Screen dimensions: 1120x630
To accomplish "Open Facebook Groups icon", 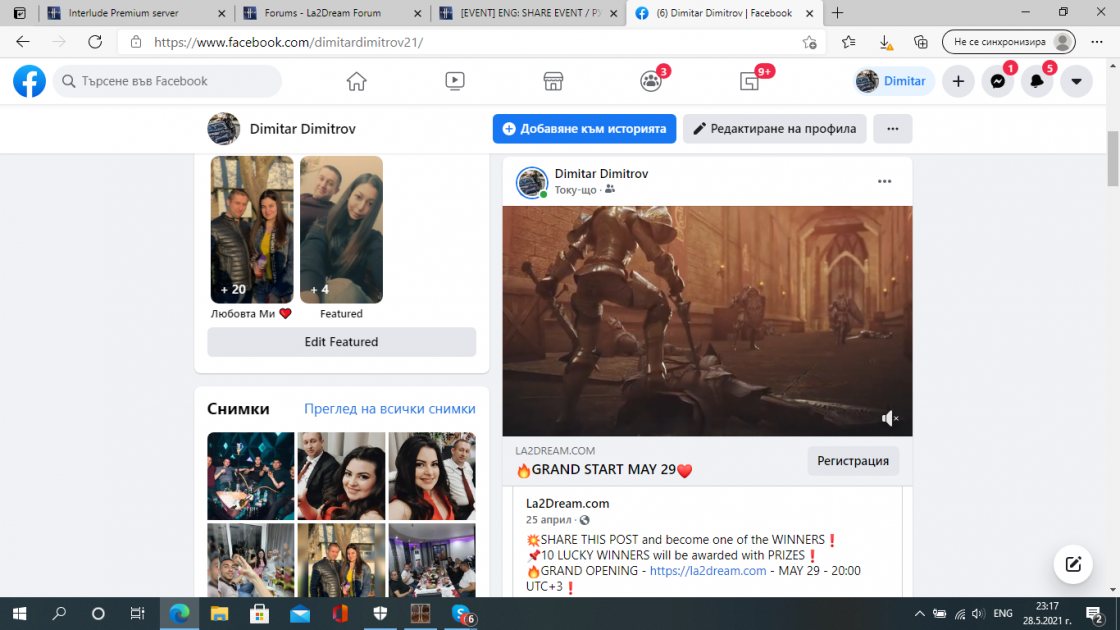I will point(651,81).
